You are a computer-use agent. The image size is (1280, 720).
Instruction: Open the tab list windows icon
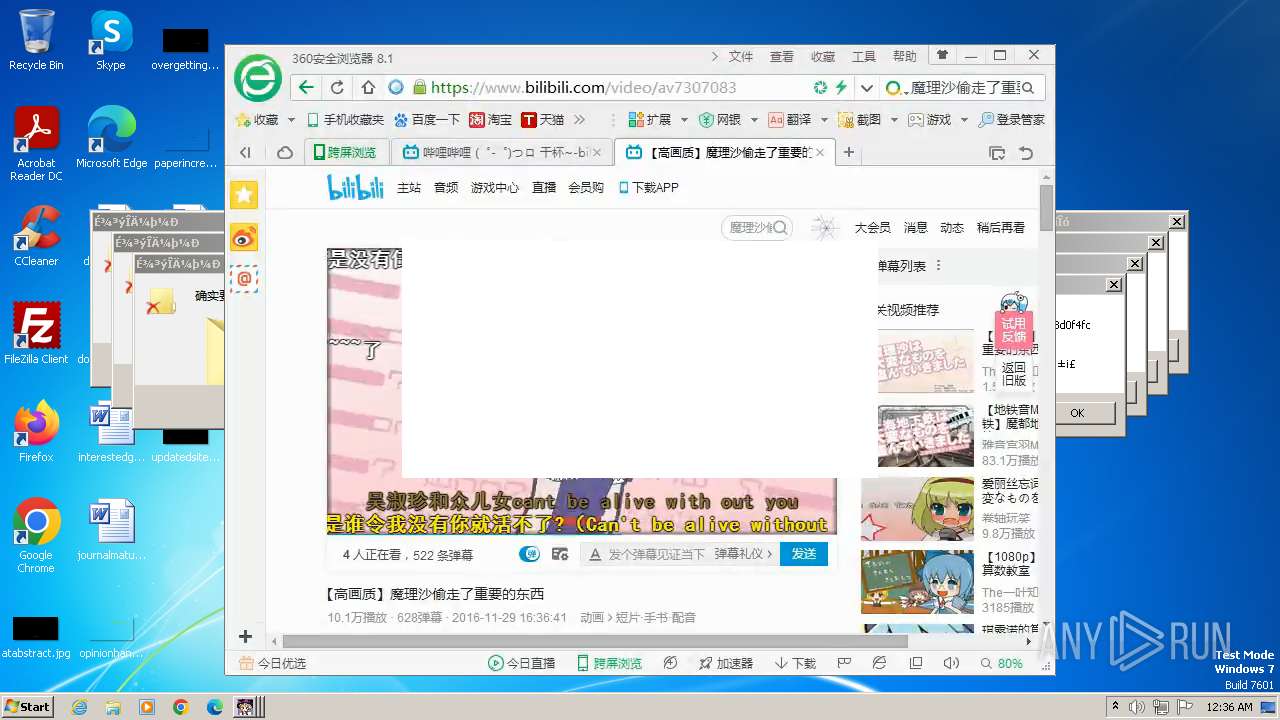coord(996,152)
